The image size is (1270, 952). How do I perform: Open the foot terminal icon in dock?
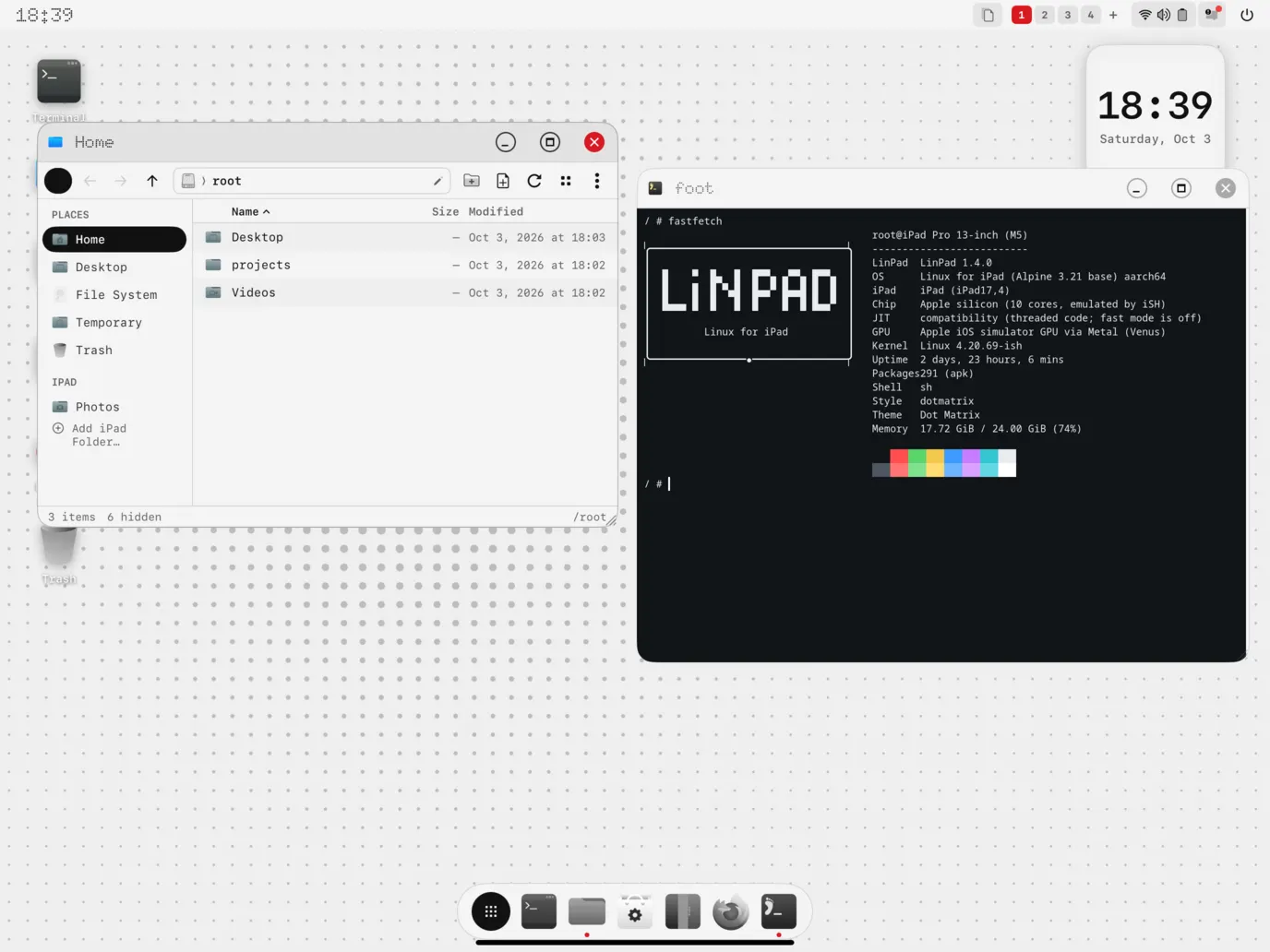pos(779,911)
